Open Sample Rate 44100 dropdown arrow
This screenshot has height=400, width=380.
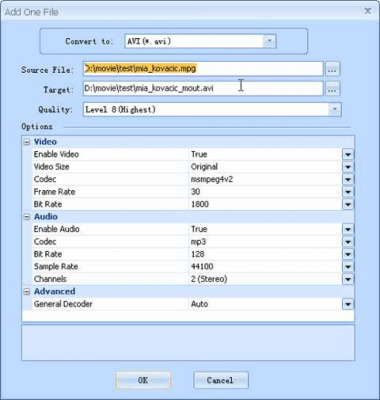tap(348, 267)
